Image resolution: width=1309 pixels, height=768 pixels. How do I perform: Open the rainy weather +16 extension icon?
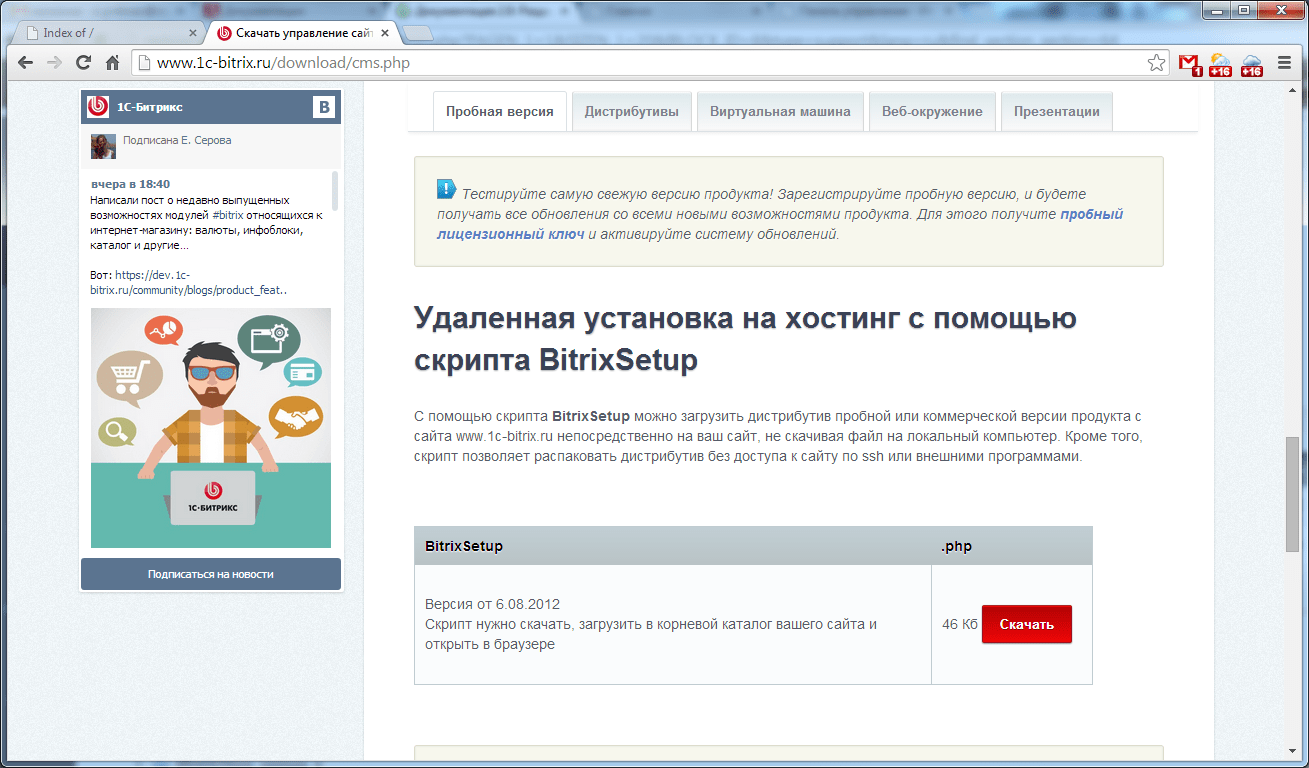(x=1251, y=65)
